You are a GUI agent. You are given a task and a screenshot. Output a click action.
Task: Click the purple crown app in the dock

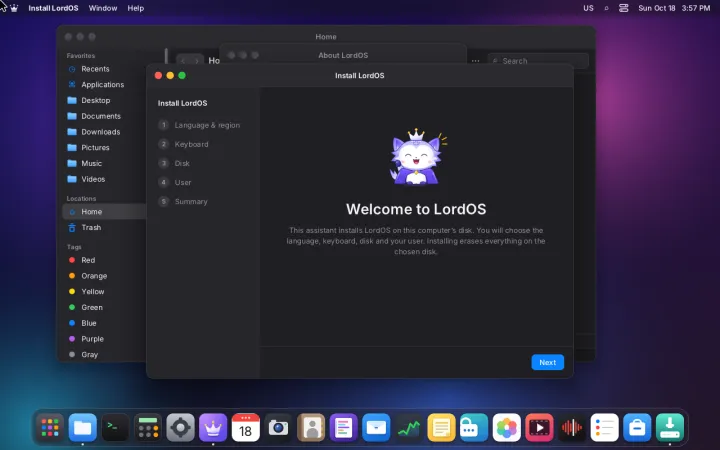pyautogui.click(x=213, y=428)
